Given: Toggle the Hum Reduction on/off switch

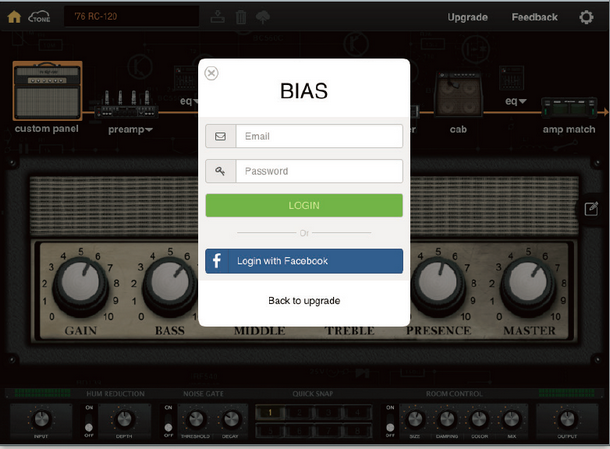Looking at the screenshot, I should click(89, 422).
